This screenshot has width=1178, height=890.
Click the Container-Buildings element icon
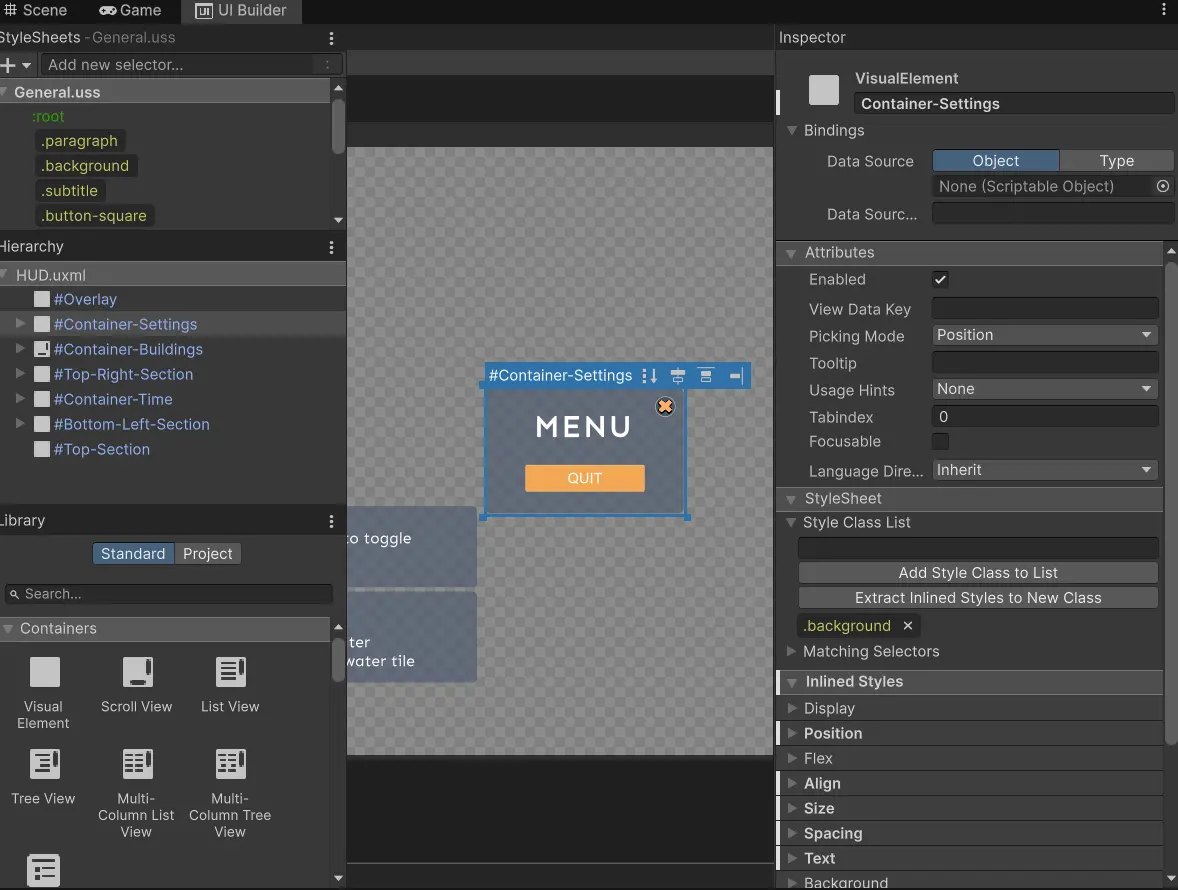[x=42, y=349]
